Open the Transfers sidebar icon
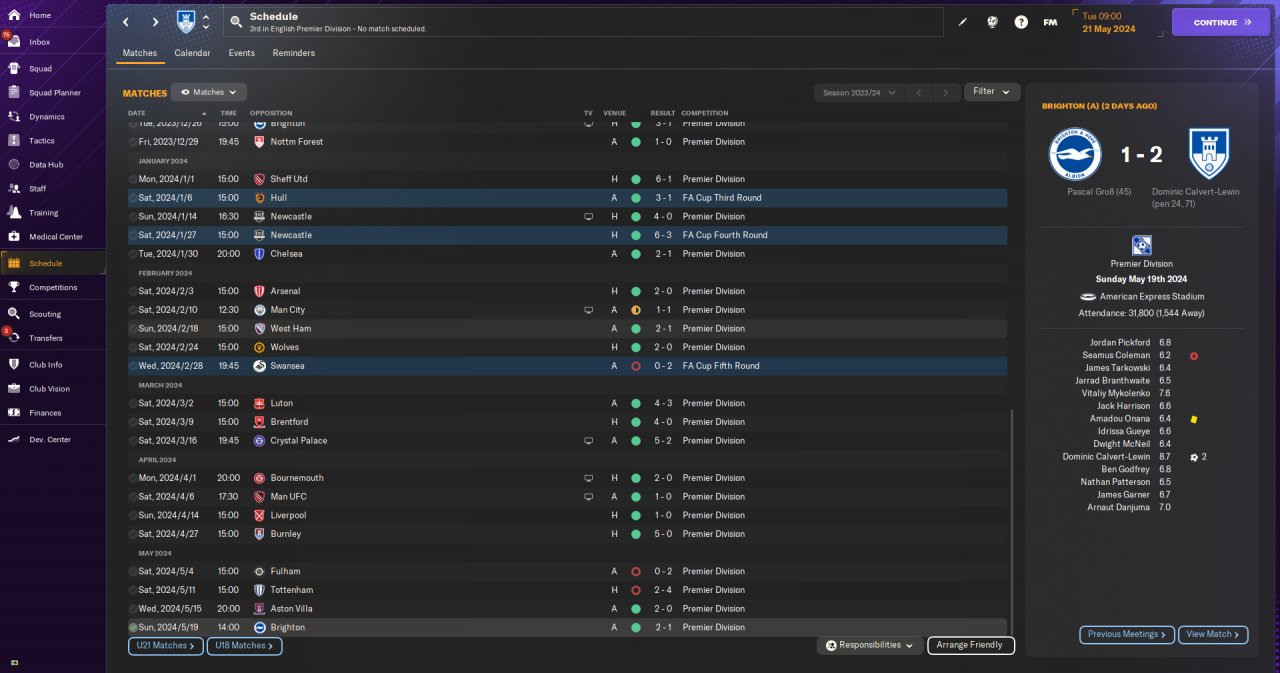 point(14,338)
